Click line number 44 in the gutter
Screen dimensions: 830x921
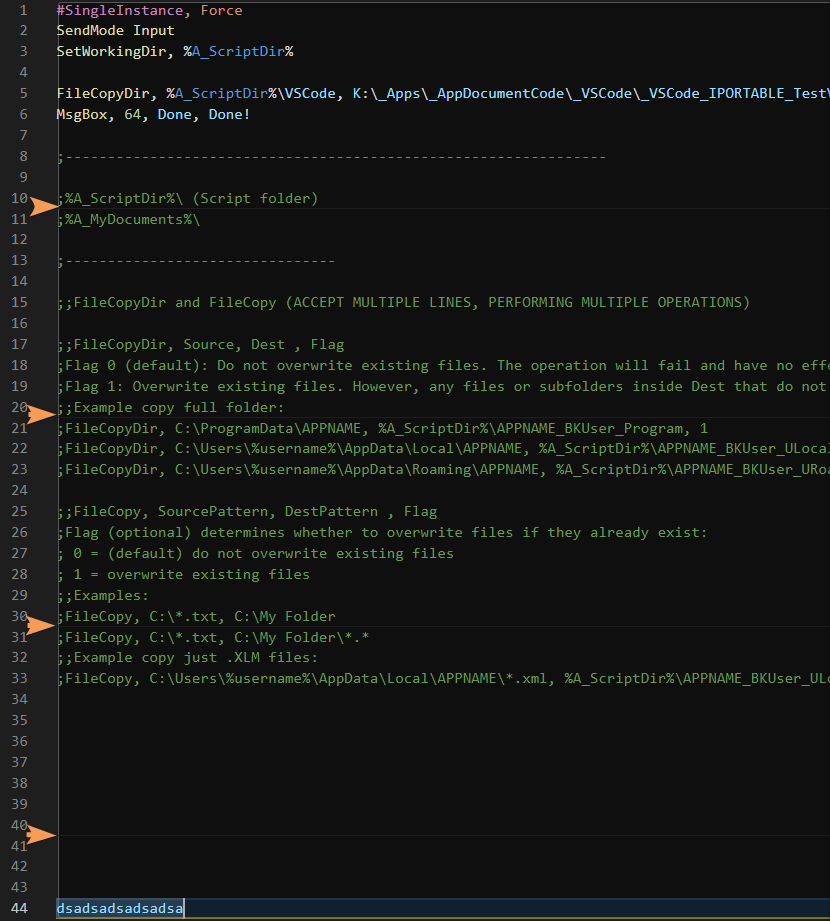tap(19, 909)
